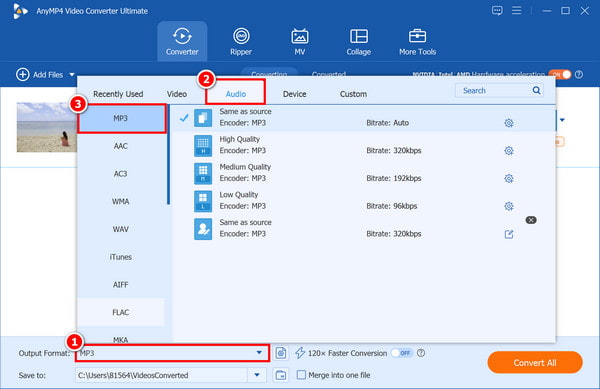Viewport: 600px width, 389px height.
Task: Switch to Recently Used tab
Action: [x=118, y=94]
